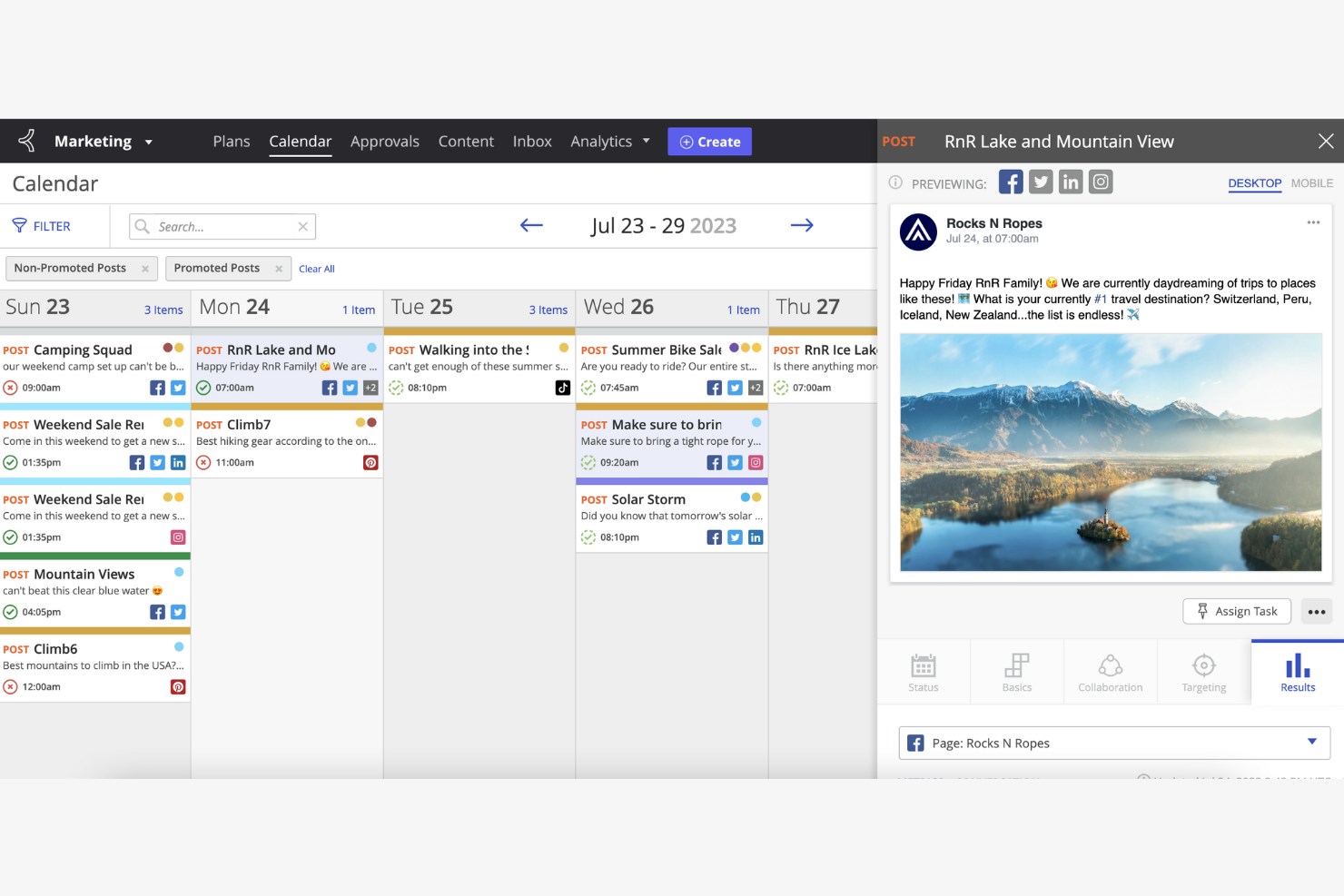The image size is (1344, 896).
Task: Open the Page: Rocks N Ropes dropdown
Action: (1312, 743)
